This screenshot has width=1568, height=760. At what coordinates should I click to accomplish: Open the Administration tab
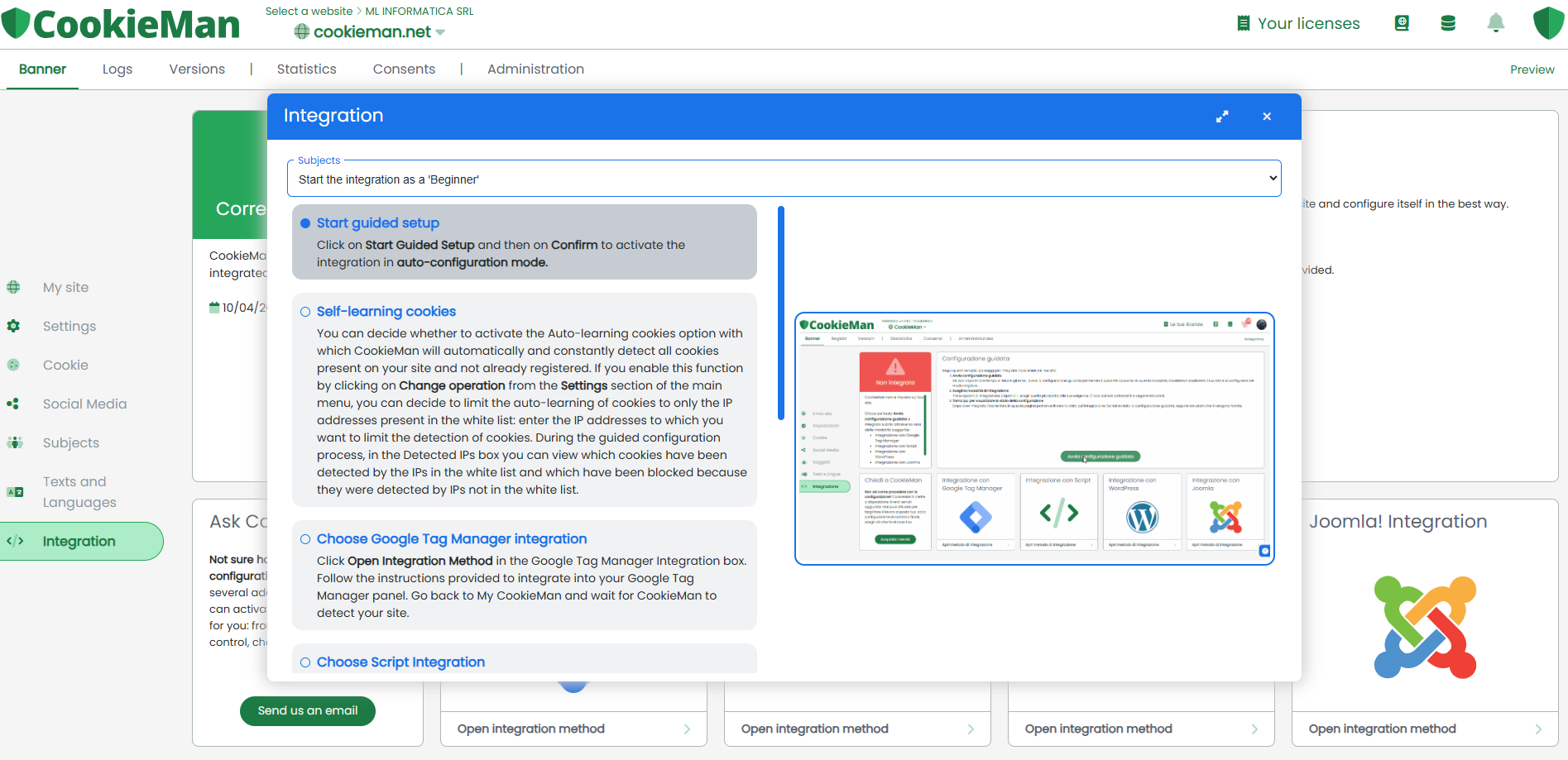535,69
